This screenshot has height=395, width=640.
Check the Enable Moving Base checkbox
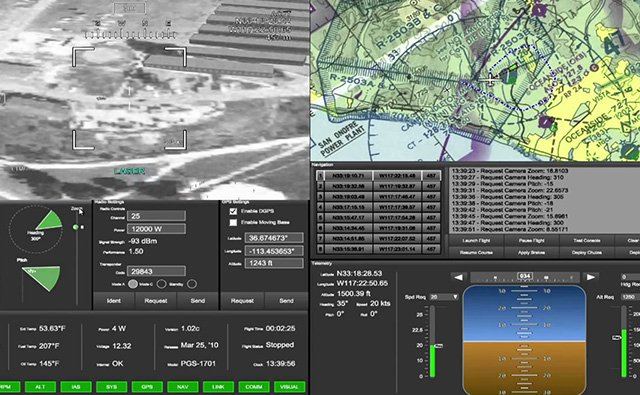[233, 222]
